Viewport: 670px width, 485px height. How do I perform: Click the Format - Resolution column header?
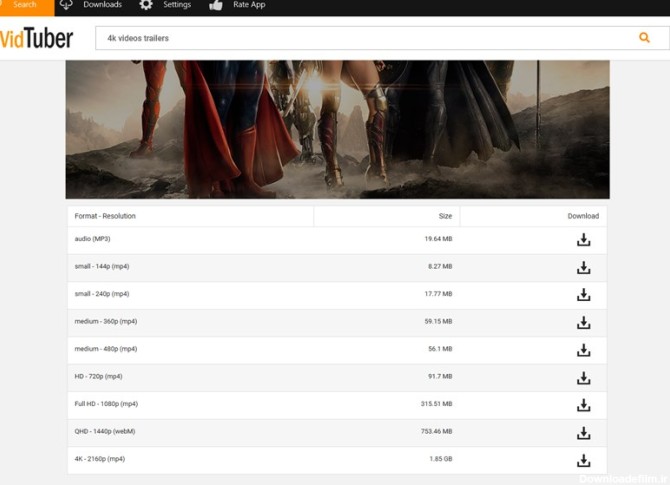click(x=105, y=216)
